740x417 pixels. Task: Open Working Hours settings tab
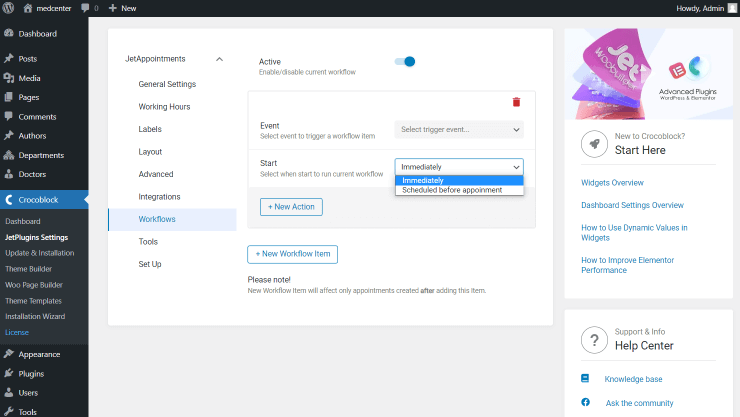pos(164,107)
